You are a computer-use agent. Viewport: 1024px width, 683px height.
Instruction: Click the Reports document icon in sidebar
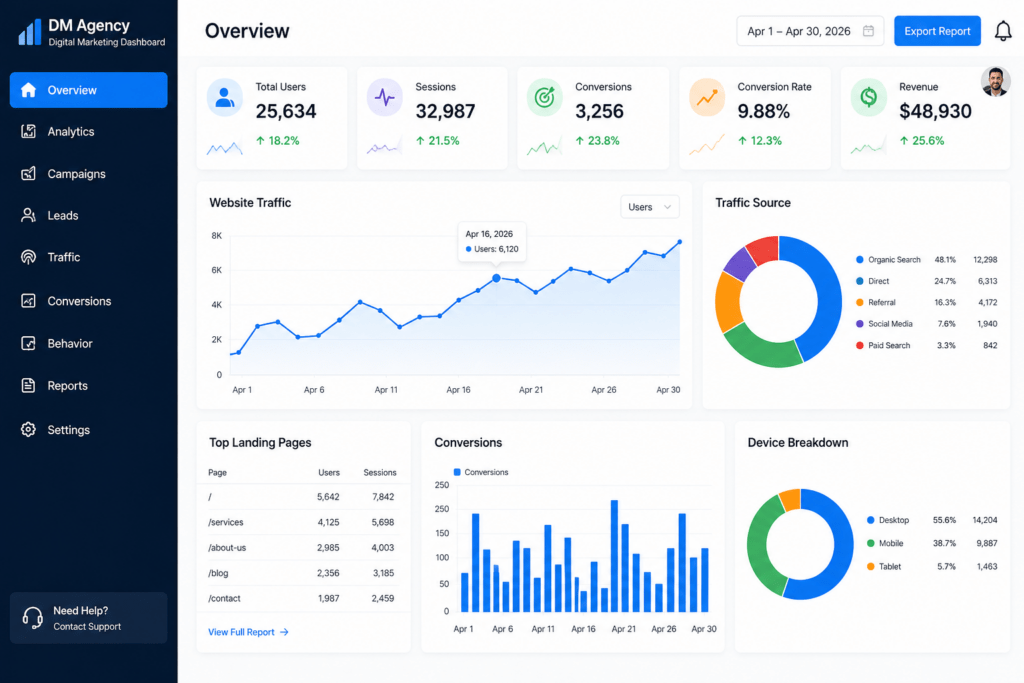(x=28, y=385)
